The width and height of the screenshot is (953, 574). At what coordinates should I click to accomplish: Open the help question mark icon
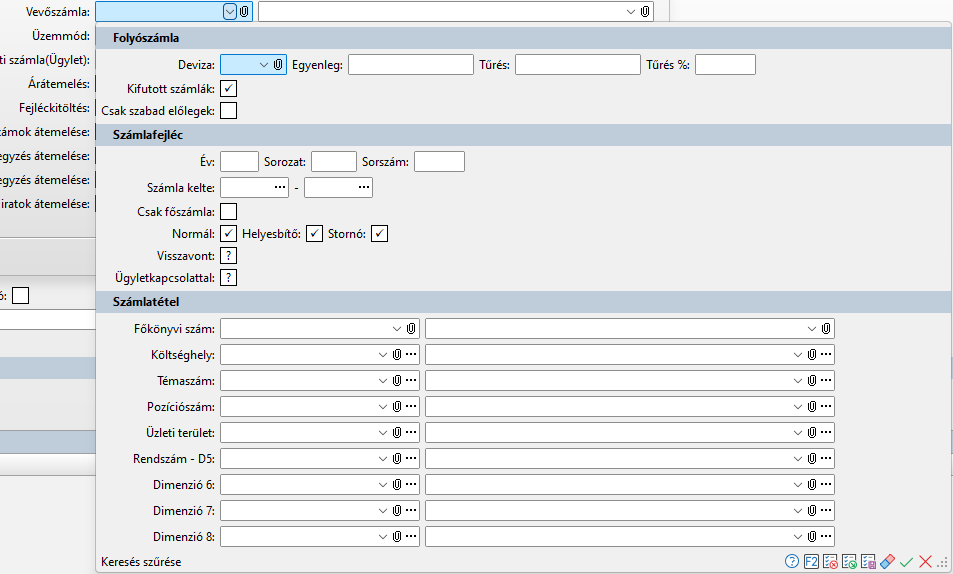[792, 561]
